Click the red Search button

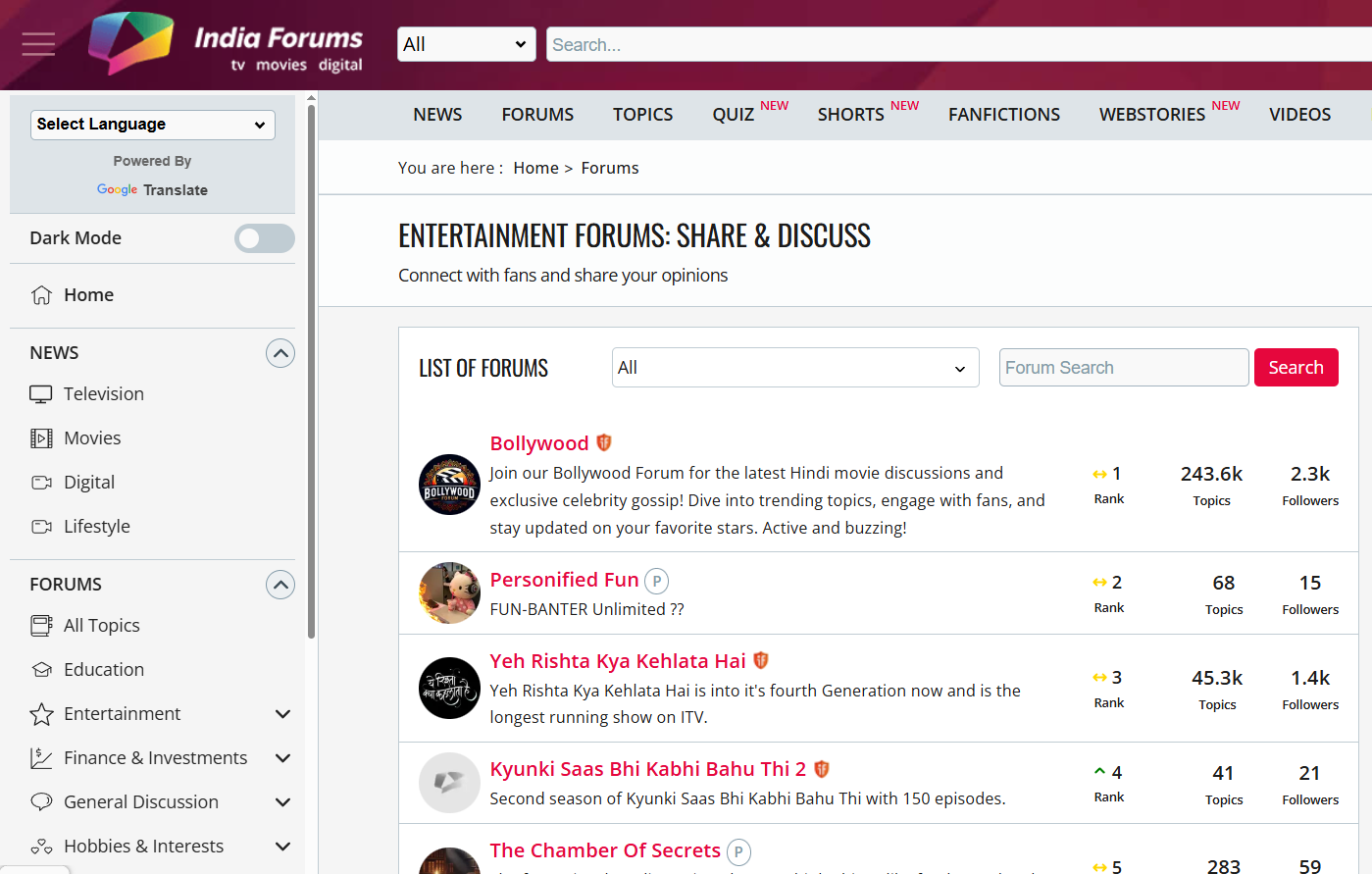1296,368
